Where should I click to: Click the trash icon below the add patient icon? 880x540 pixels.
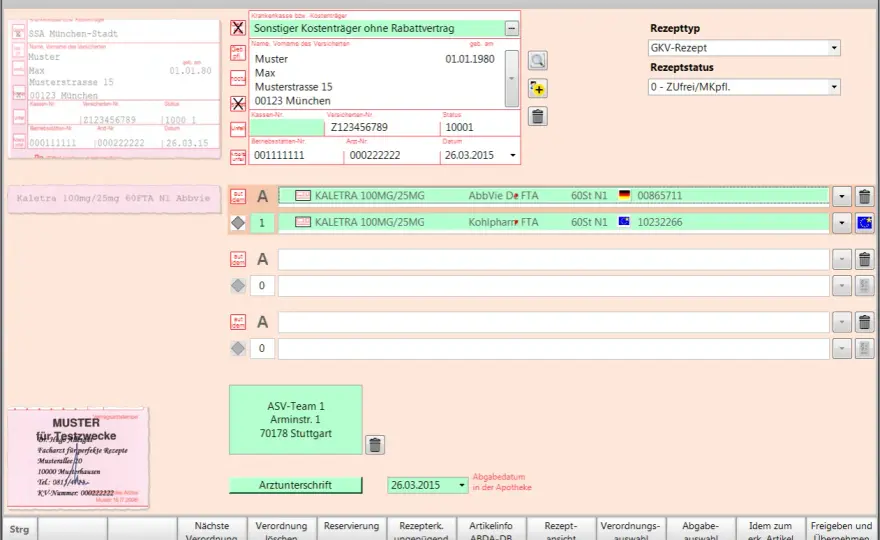click(x=538, y=117)
